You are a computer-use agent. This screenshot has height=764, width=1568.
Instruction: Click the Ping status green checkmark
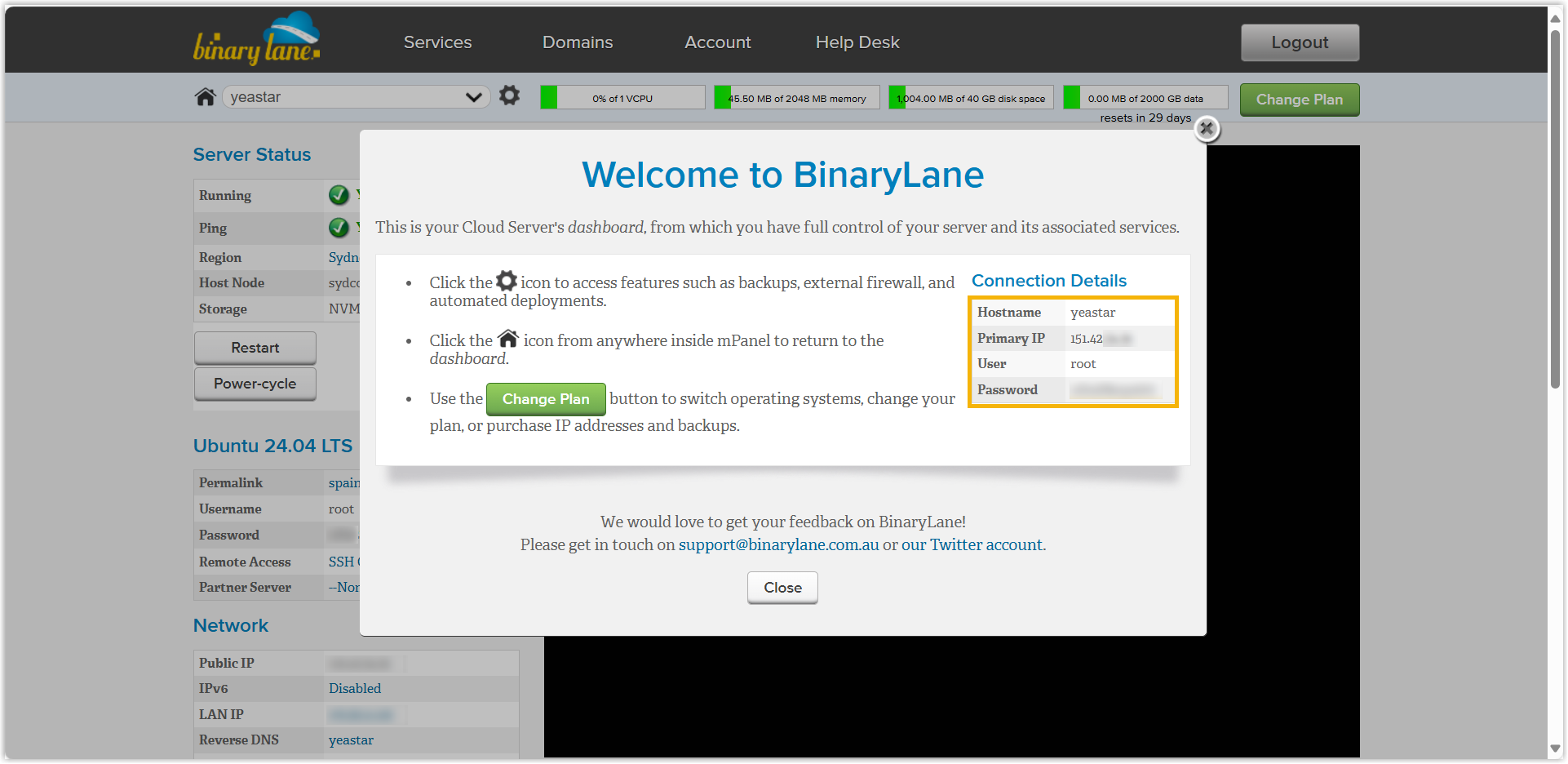click(339, 228)
